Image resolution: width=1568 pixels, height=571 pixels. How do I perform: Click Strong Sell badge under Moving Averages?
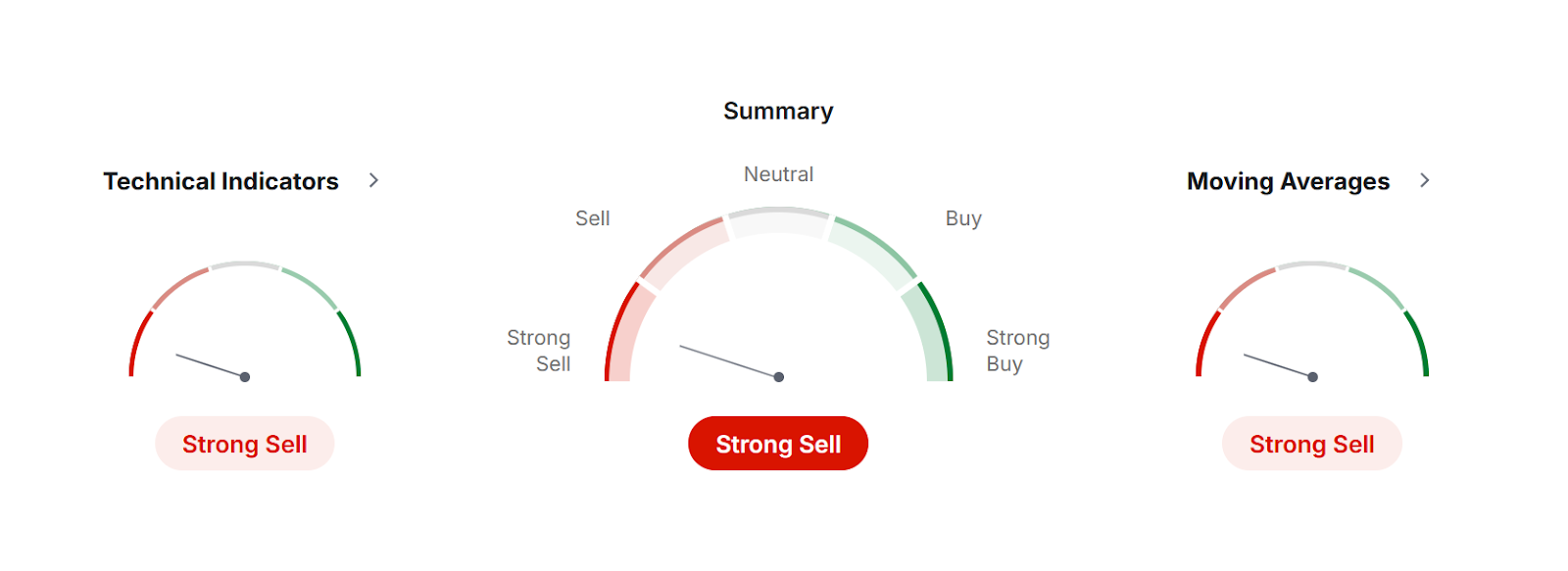pyautogui.click(x=1311, y=444)
